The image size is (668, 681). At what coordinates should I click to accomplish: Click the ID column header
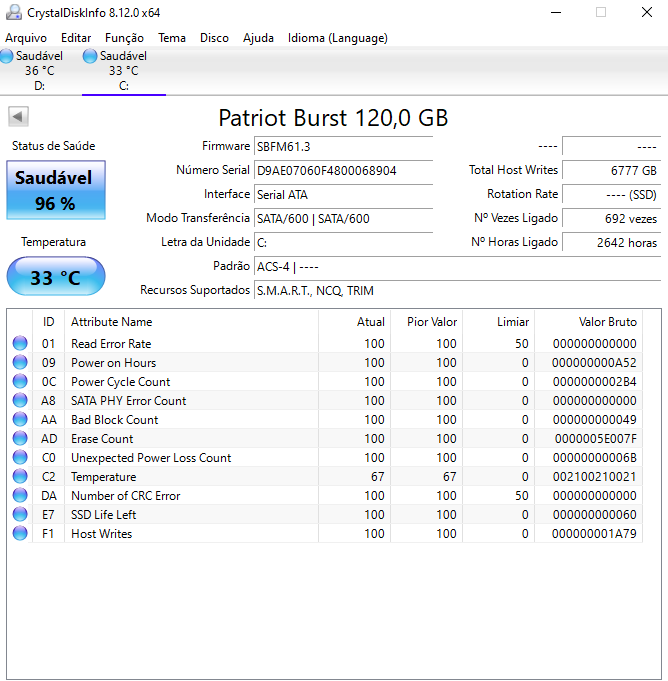click(x=48, y=322)
